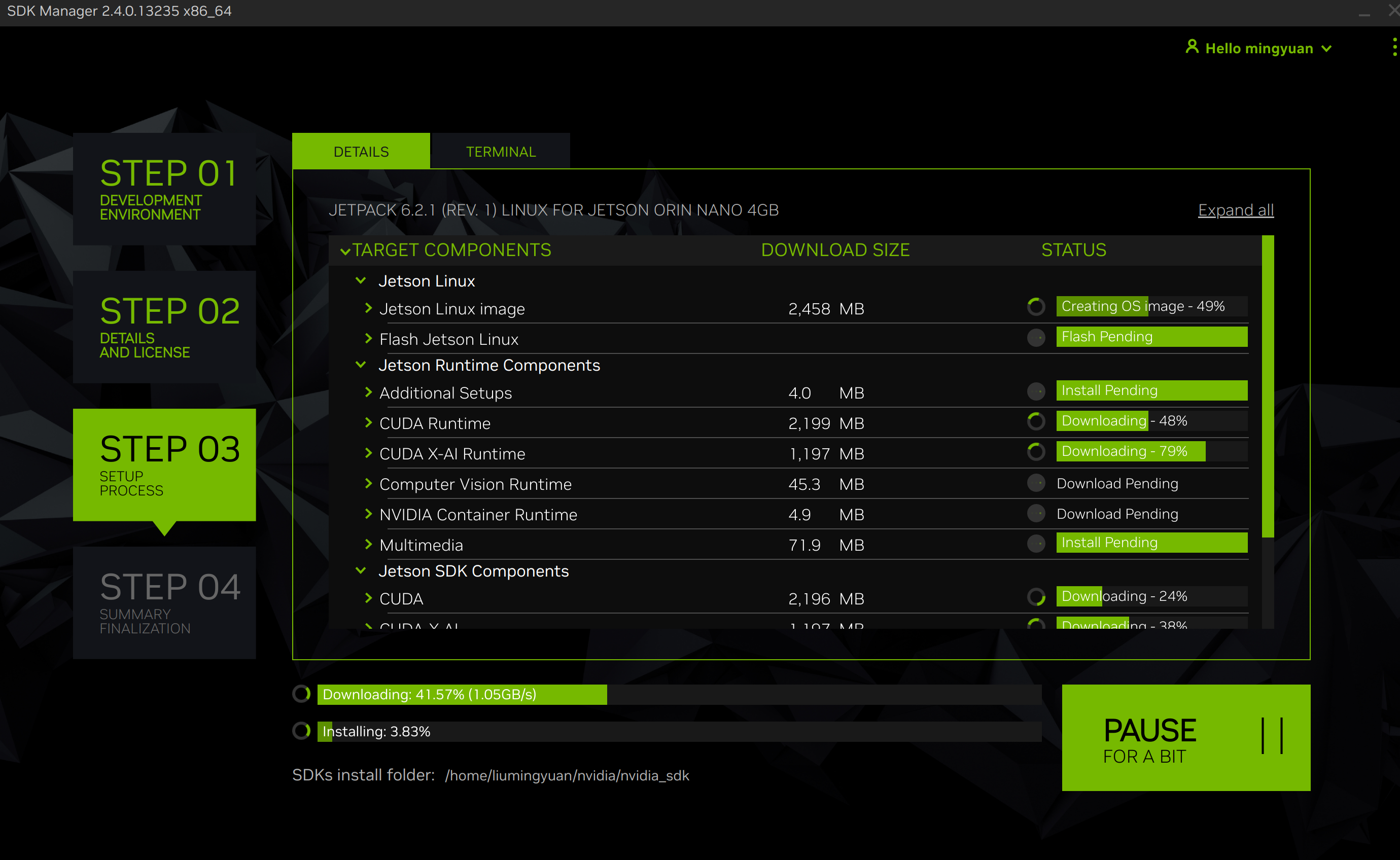This screenshot has height=860, width=1400.
Task: Open the Hello mingyuan account dropdown
Action: pyautogui.click(x=1326, y=49)
